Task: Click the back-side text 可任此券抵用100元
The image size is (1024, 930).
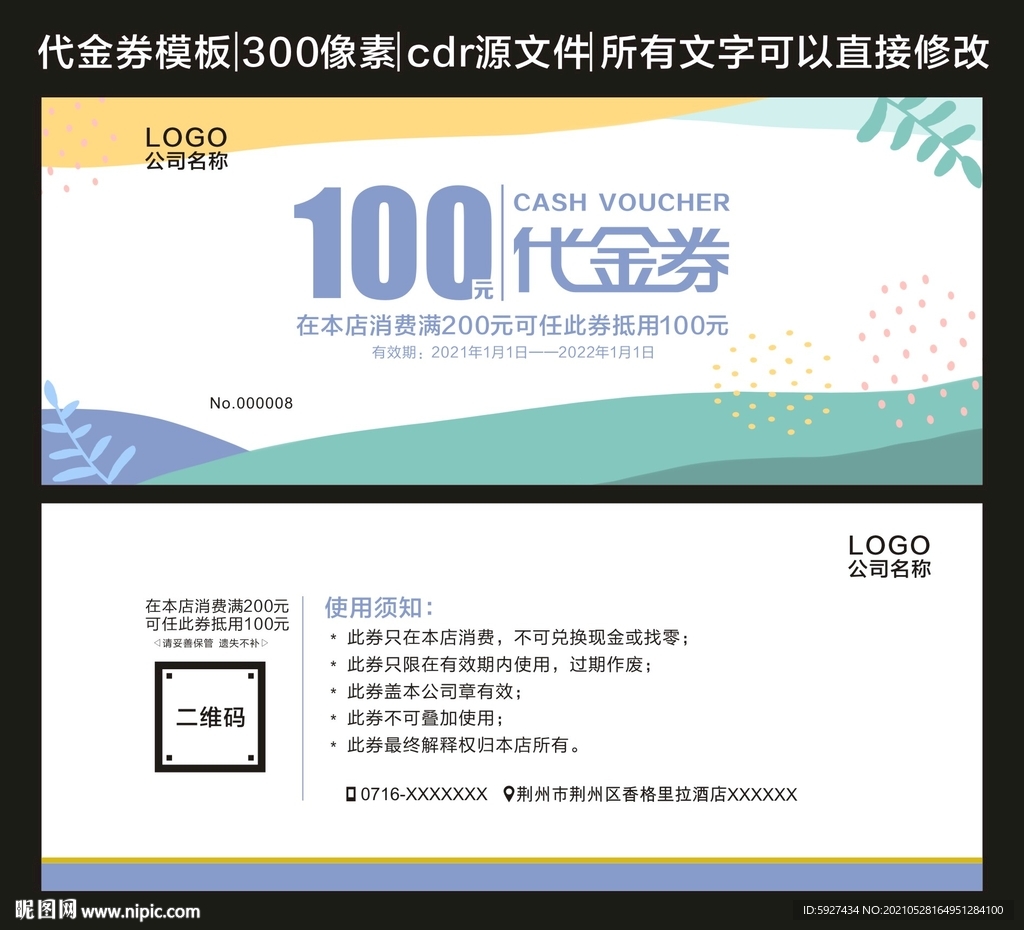Action: click(x=217, y=624)
